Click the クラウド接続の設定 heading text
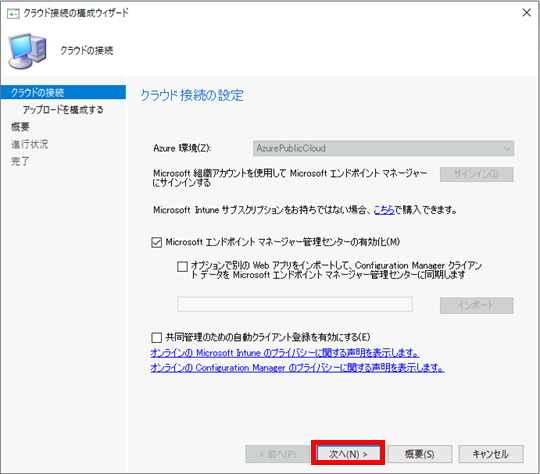The height and width of the screenshot is (474, 540). pyautogui.click(x=192, y=95)
